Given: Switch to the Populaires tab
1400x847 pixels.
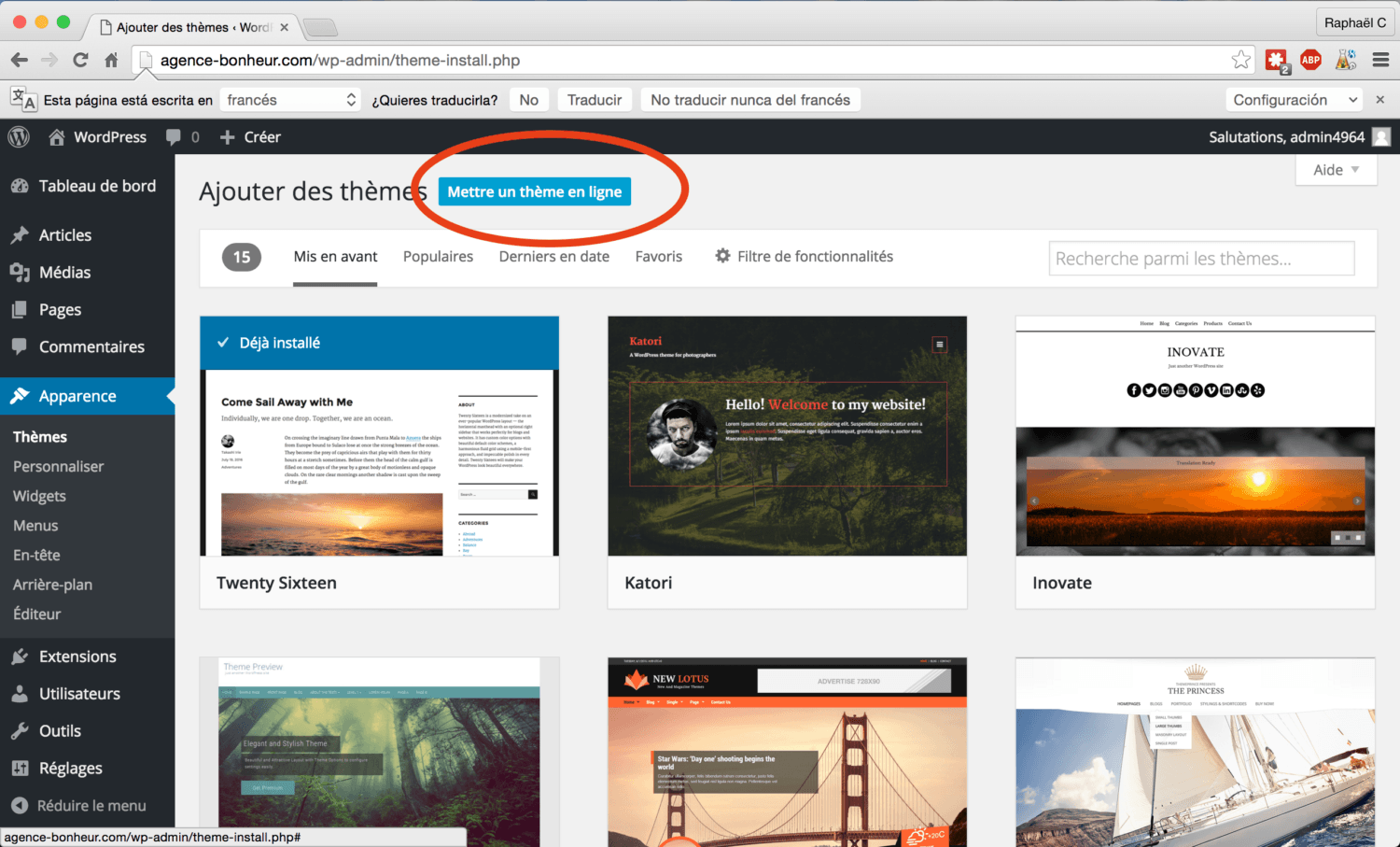Looking at the screenshot, I should (438, 257).
